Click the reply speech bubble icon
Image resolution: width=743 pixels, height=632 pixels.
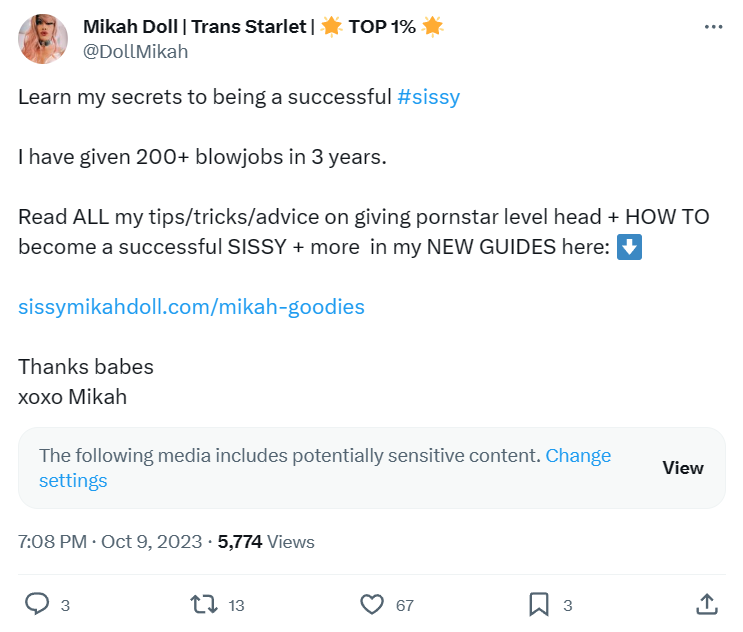point(37,604)
